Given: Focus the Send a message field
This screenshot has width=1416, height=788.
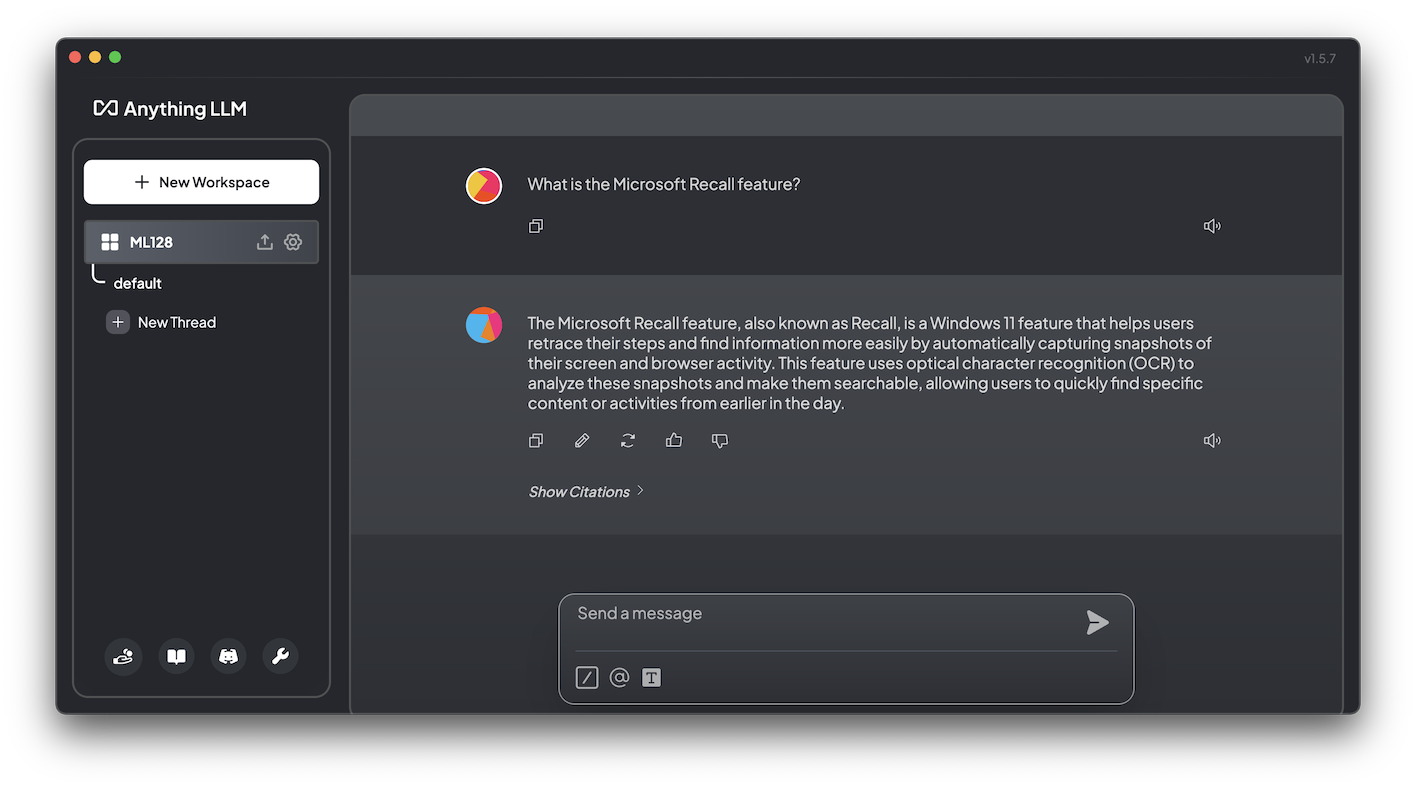Looking at the screenshot, I should (826, 613).
